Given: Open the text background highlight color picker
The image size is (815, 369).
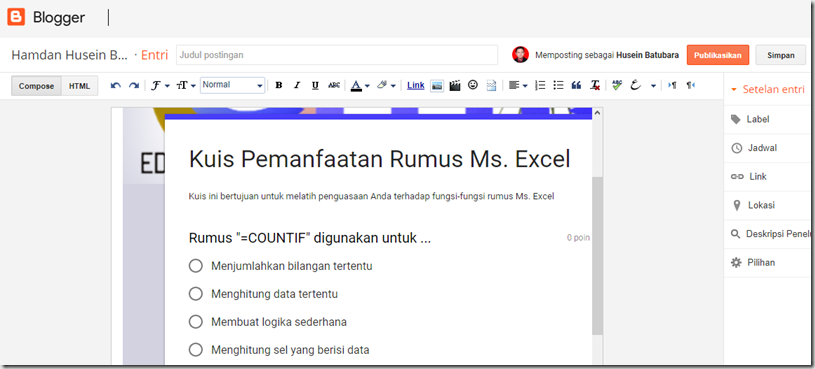Looking at the screenshot, I should click(x=386, y=86).
